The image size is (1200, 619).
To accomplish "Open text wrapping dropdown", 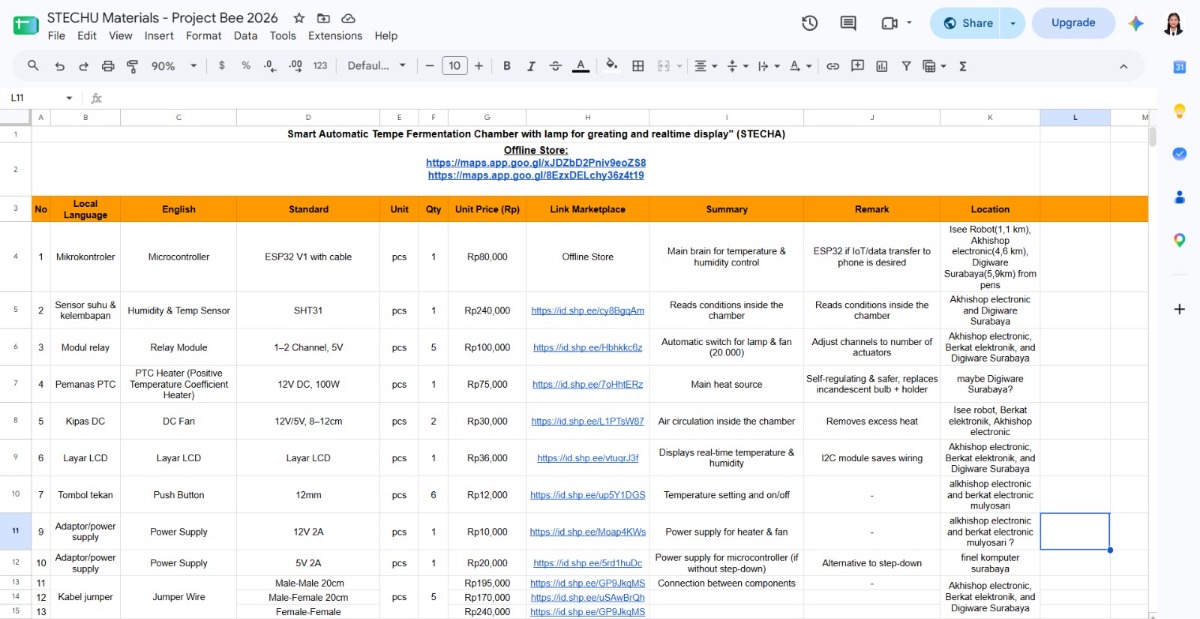I will (x=768, y=66).
